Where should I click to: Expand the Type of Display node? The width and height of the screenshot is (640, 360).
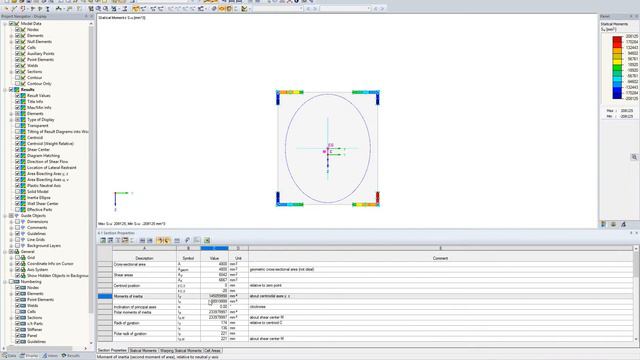click(x=11, y=120)
